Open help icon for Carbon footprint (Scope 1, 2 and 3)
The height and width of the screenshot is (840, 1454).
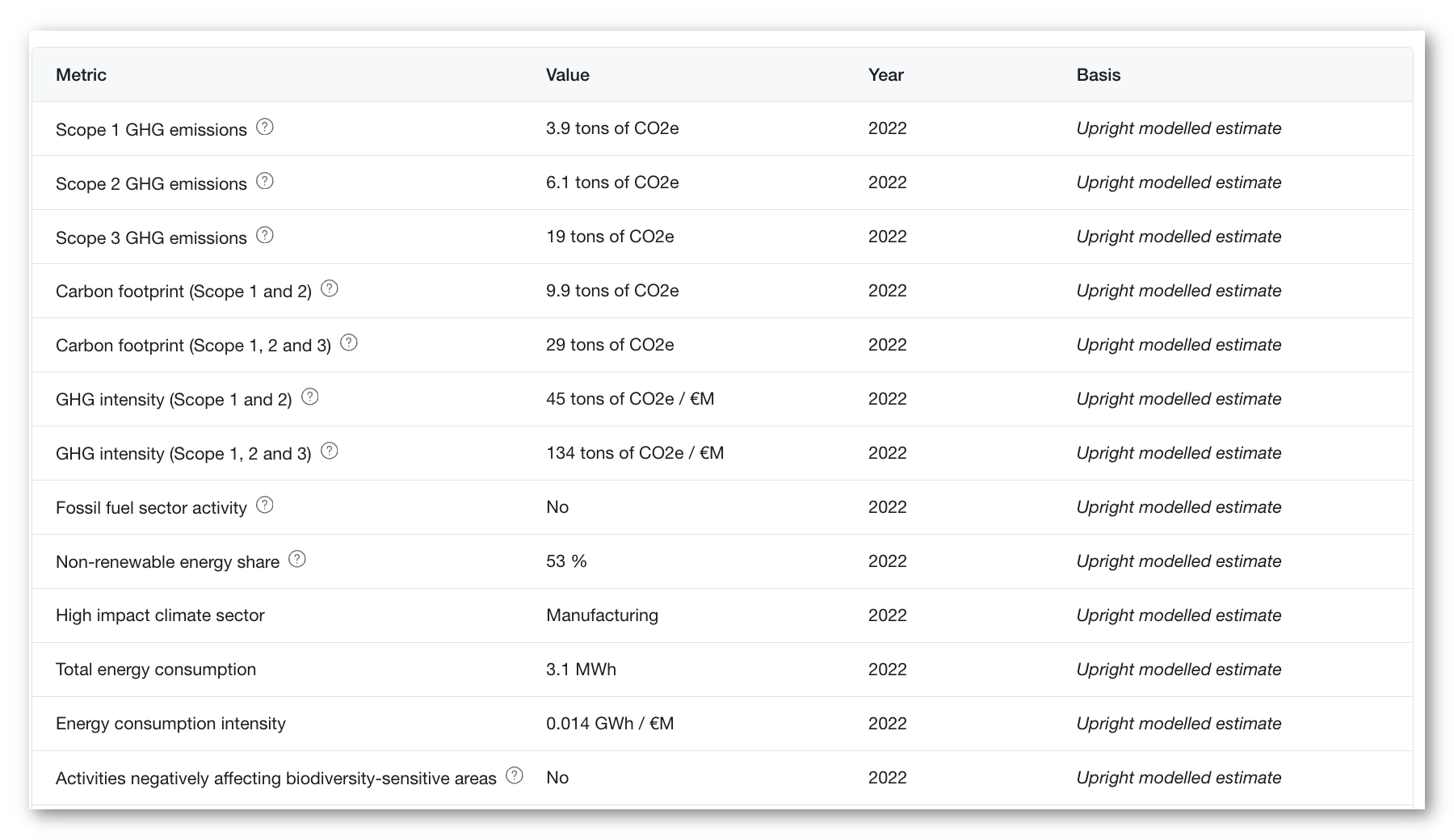349,342
